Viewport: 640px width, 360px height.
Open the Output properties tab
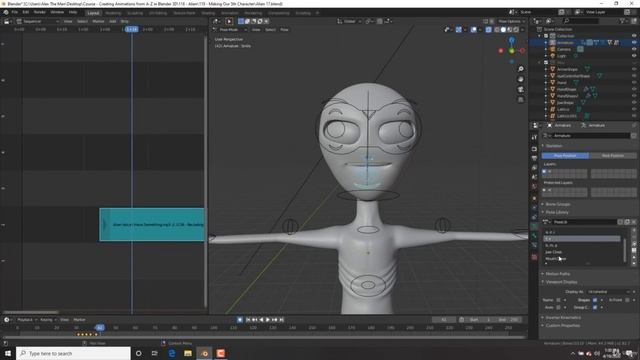pyautogui.click(x=534, y=158)
